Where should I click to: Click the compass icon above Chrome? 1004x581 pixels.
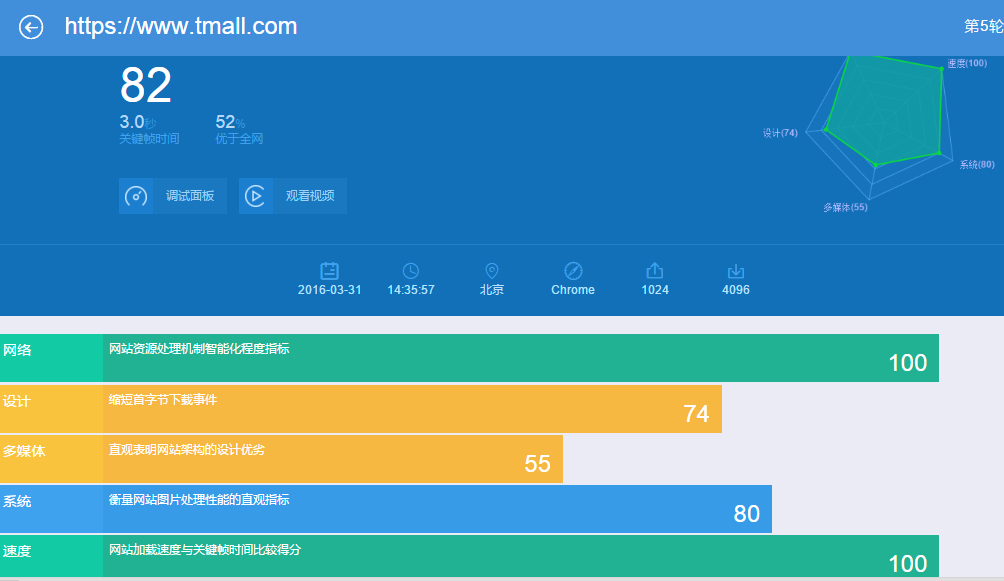coord(573,271)
